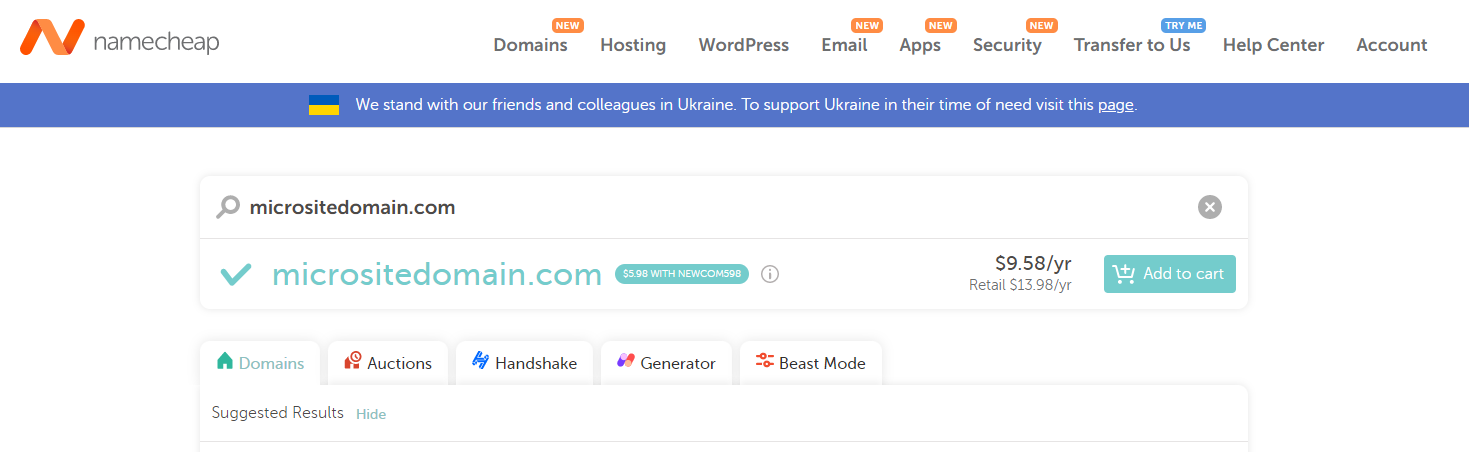Go to Transfer to Us
The height and width of the screenshot is (452, 1469).
[1132, 45]
